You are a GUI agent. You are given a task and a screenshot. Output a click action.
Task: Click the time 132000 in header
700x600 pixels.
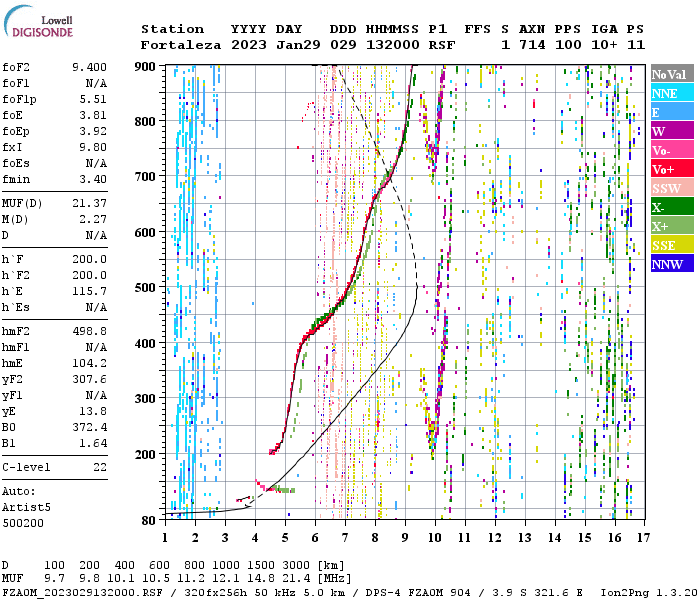[x=393, y=45]
